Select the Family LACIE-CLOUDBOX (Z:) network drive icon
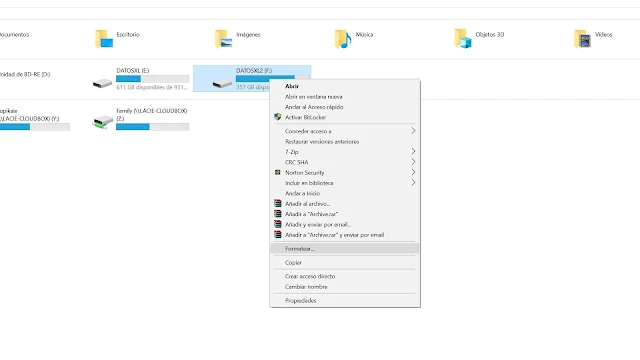Screen dimensions: 640x360 point(103,122)
